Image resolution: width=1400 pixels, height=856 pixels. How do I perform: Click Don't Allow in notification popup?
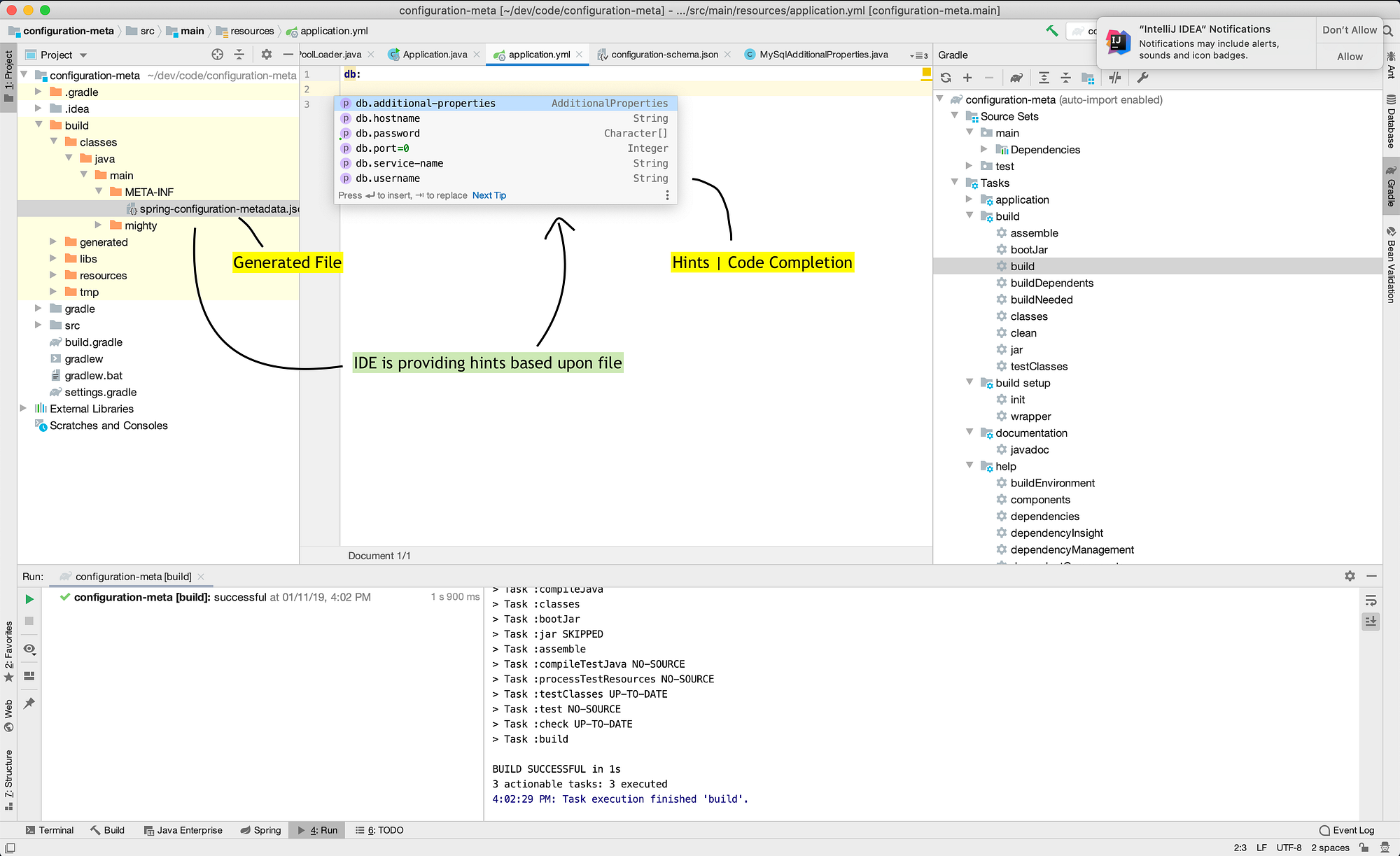coord(1350,30)
